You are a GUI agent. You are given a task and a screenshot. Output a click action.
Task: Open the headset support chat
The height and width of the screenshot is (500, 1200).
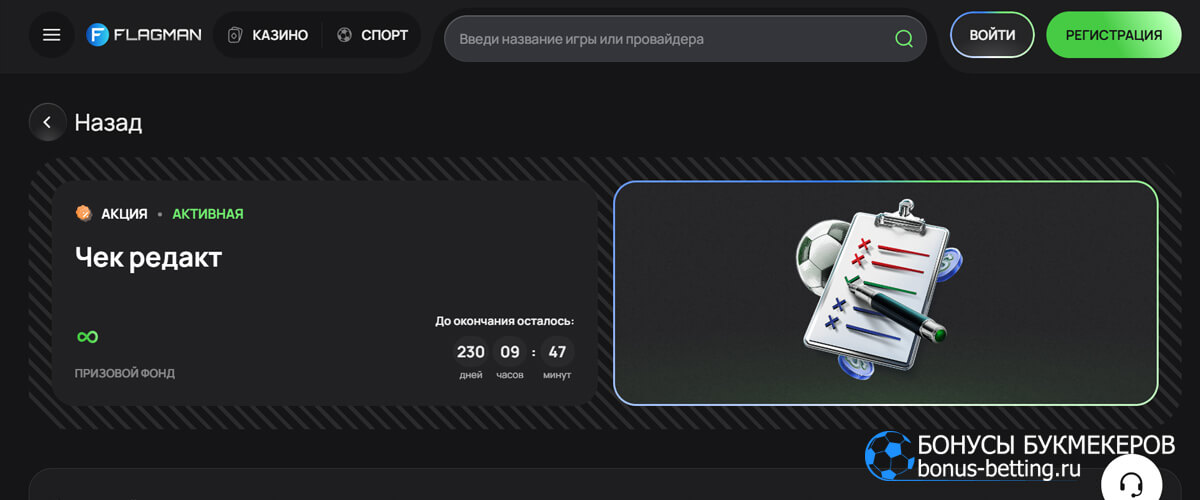point(1131,484)
